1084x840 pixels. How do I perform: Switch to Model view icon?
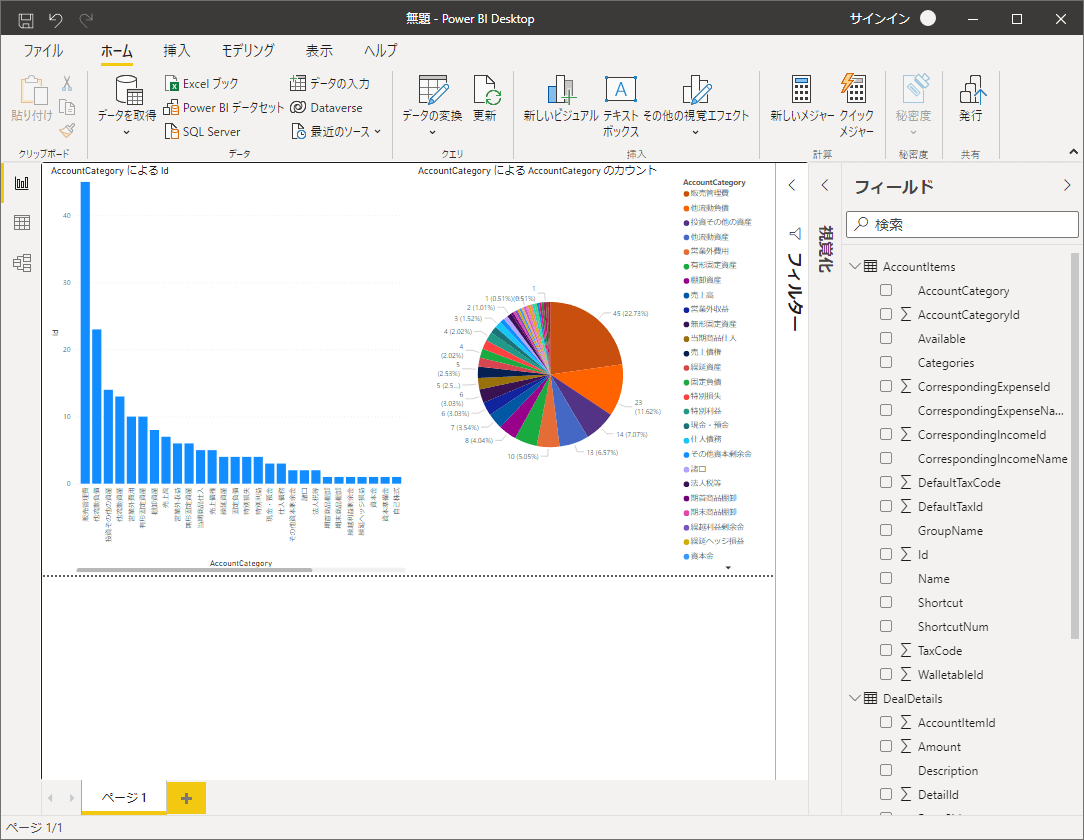pyautogui.click(x=22, y=263)
